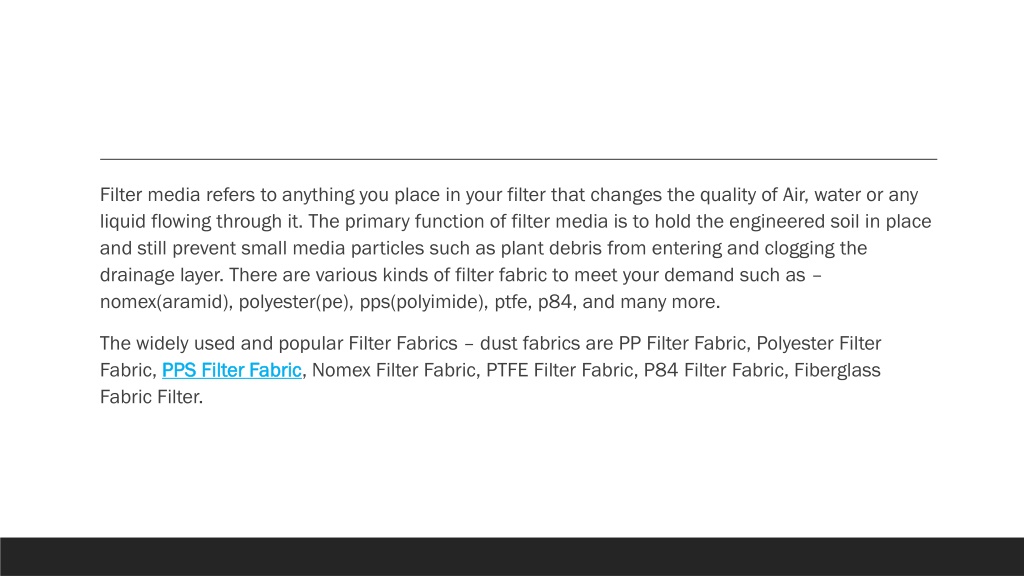Click the word "Fiberglass" in second paragraph
Screen dimensions: 1024x576
[837, 370]
